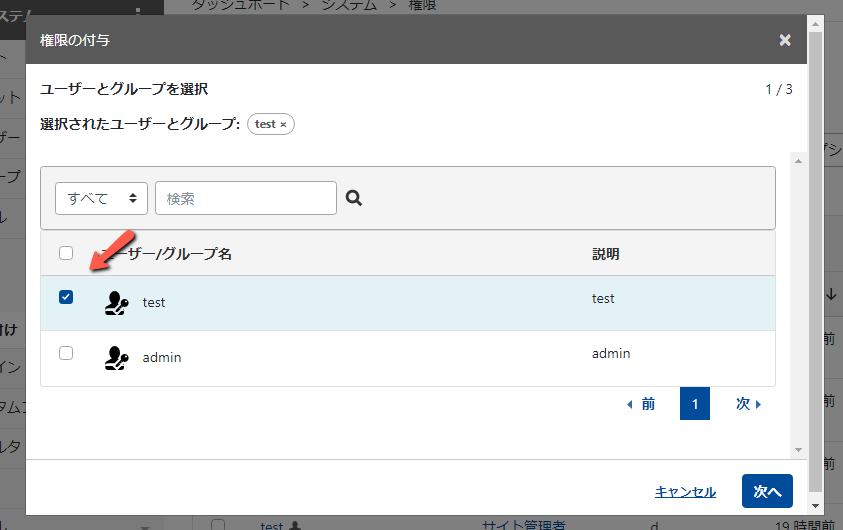Viewport: 843px width, 530px height.
Task: Click the admin name in the list
Action: pos(162,357)
